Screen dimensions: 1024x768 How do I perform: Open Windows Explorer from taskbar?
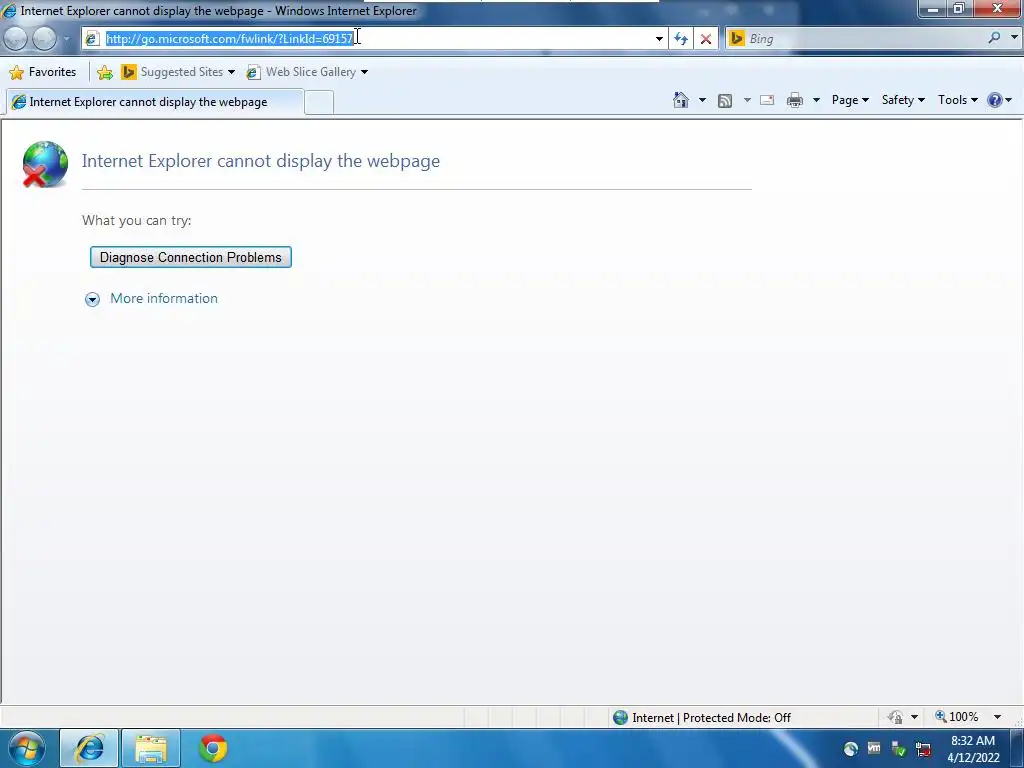[151, 748]
